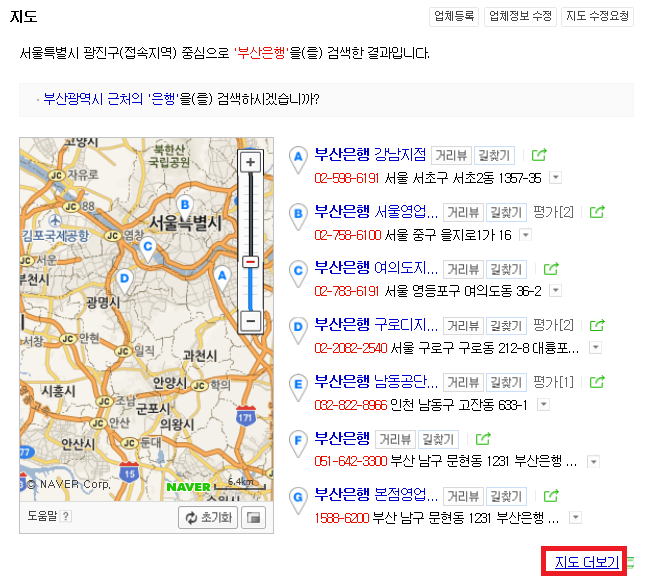Expand address dropdown for 서초2동 1357-35

(x=556, y=178)
